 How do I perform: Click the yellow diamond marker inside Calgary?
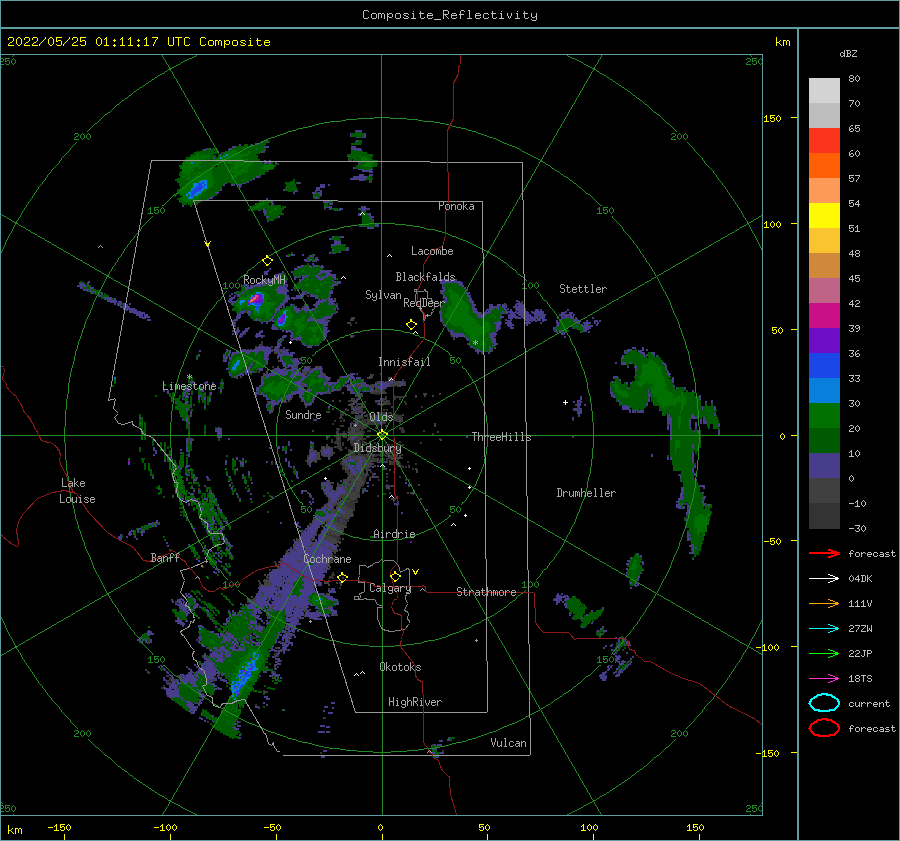(395, 576)
